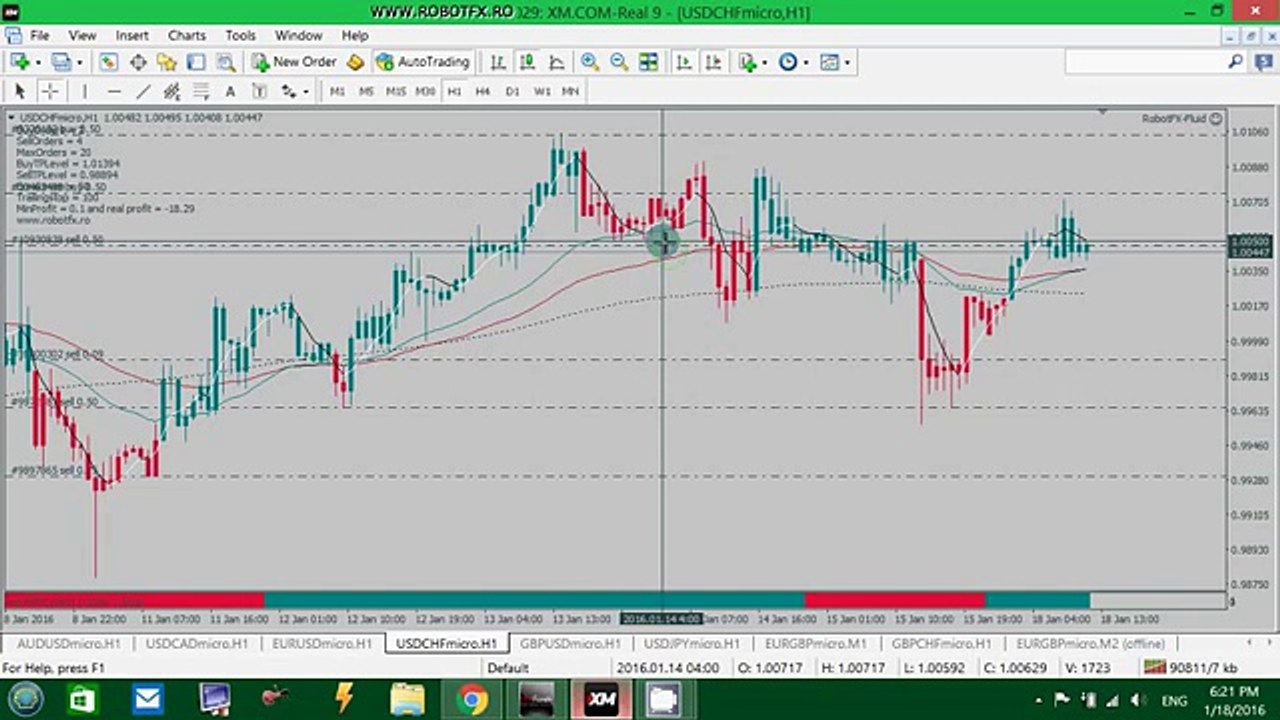Select the Horizontal Line drawing tool

click(x=113, y=91)
